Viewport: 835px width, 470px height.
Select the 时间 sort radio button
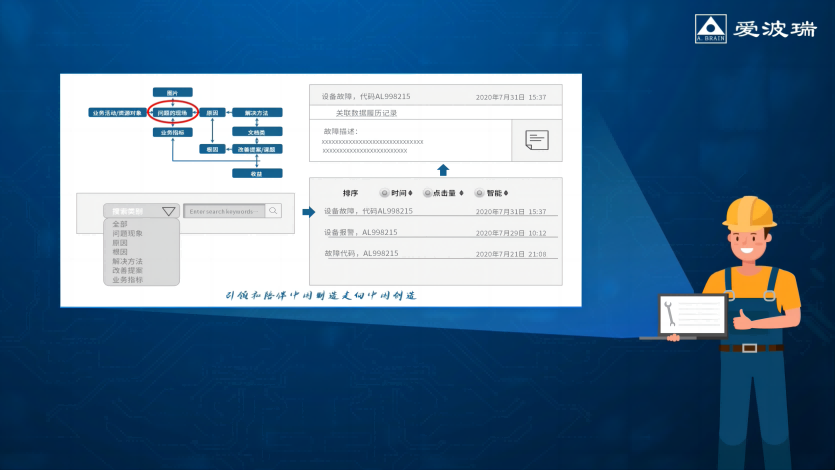click(x=385, y=193)
